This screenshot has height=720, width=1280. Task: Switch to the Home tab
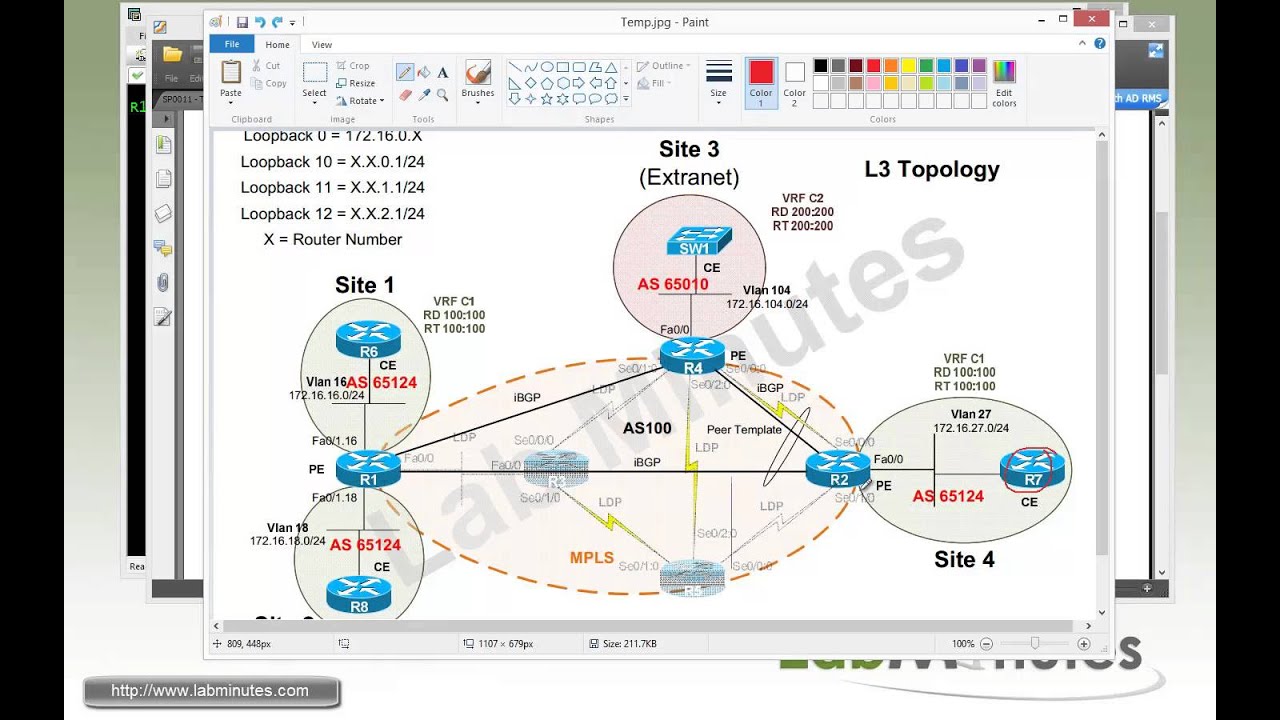[278, 44]
